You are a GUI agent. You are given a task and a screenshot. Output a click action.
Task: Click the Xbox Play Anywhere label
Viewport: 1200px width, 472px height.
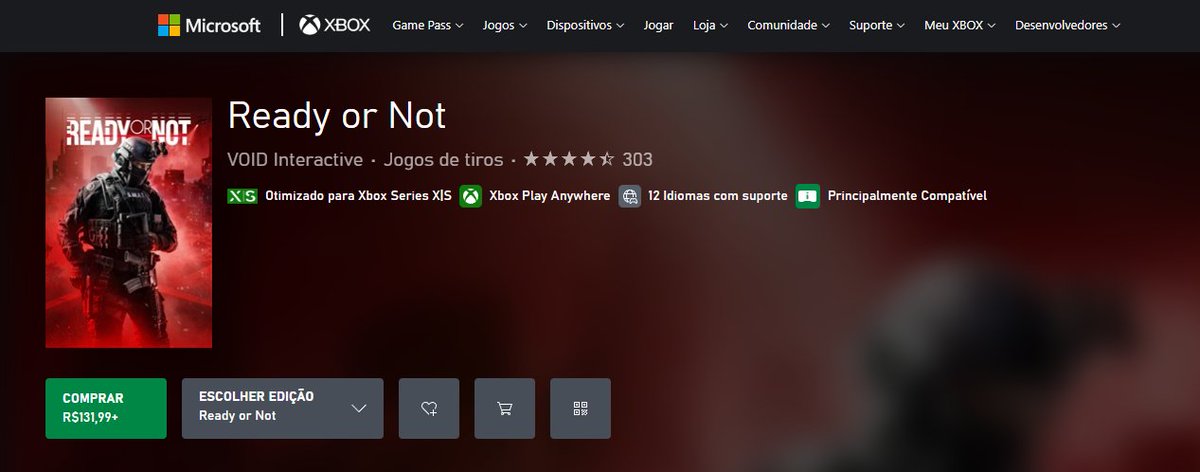tap(549, 196)
